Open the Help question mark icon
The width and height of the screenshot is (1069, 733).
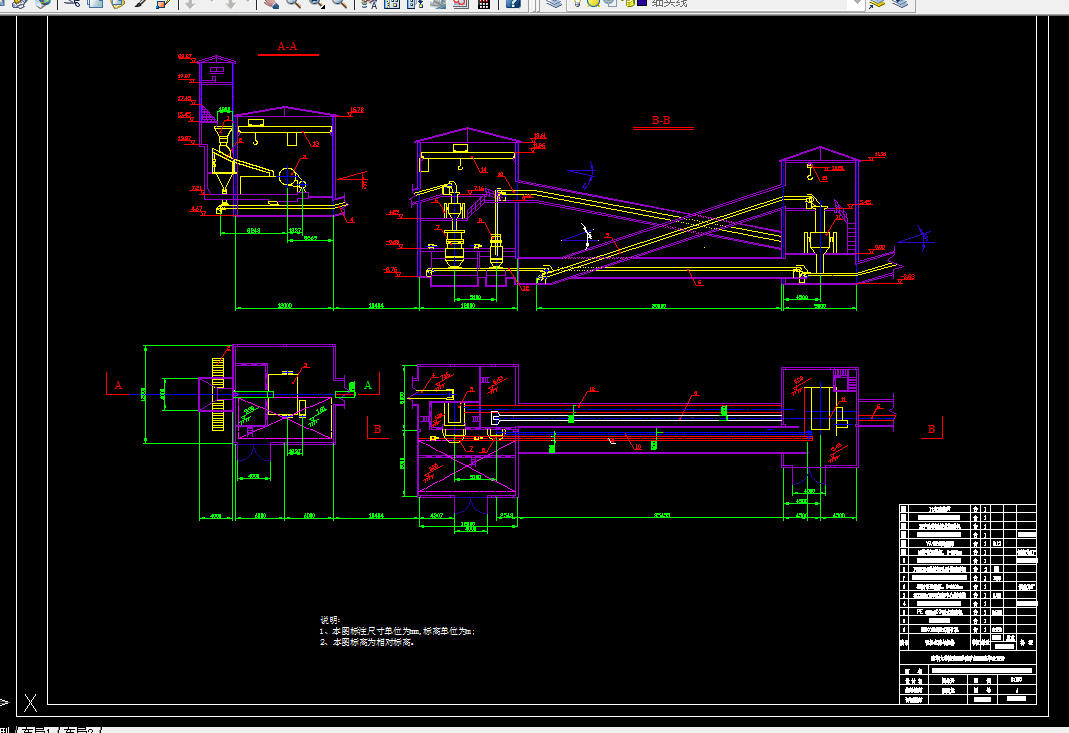513,3
